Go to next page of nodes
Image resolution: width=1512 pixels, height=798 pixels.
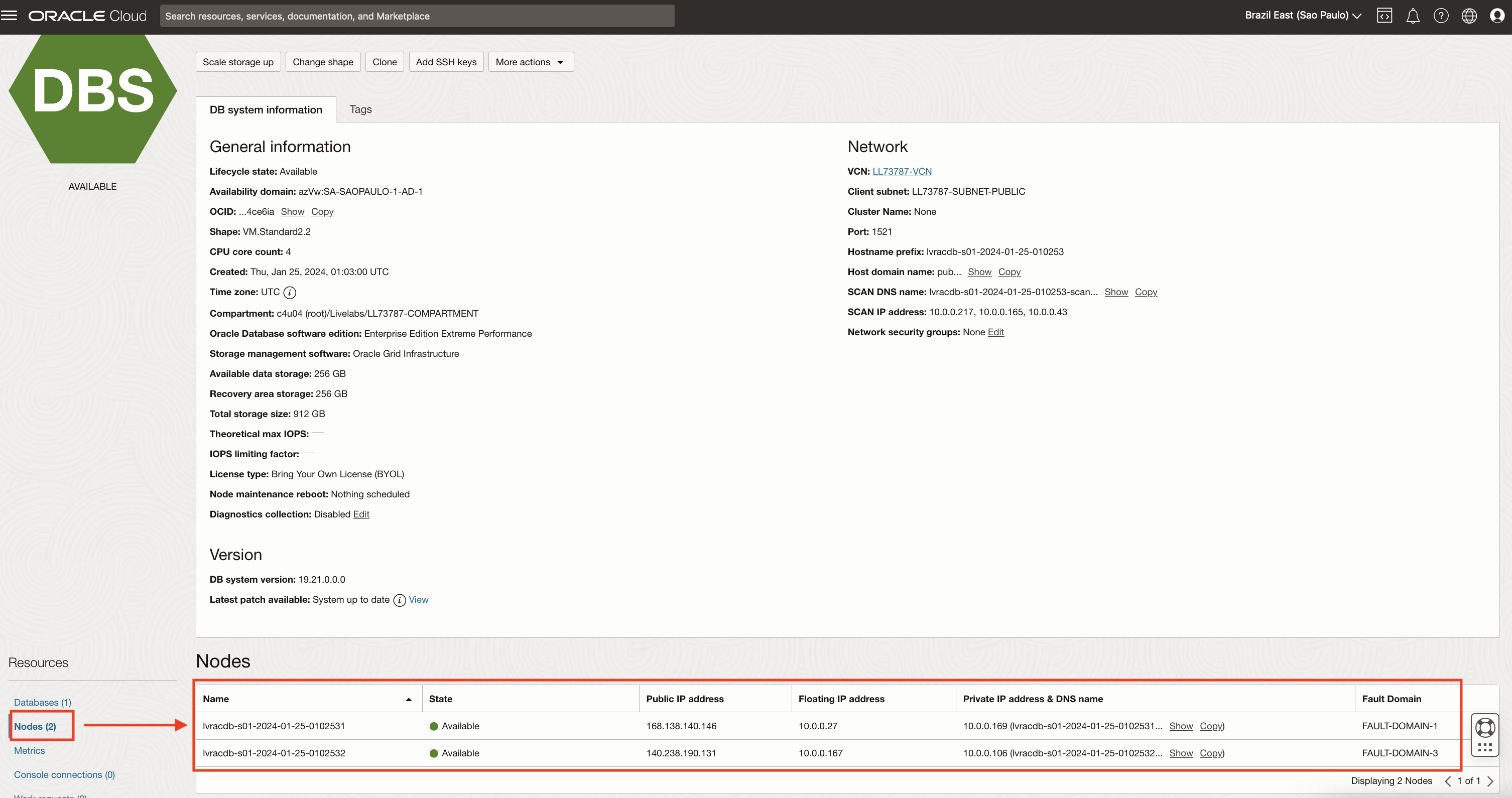(1490, 781)
